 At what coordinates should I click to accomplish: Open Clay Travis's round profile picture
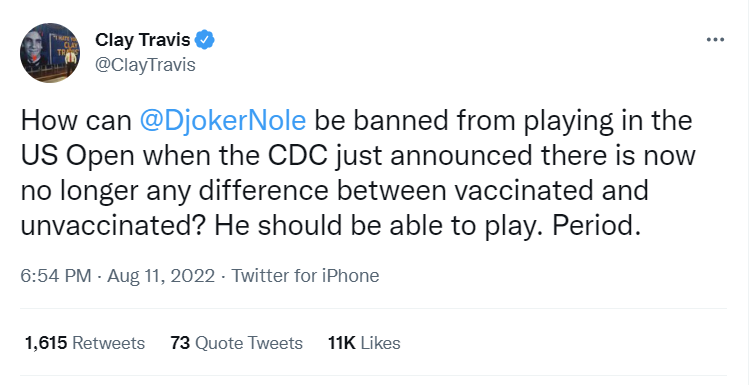point(50,53)
